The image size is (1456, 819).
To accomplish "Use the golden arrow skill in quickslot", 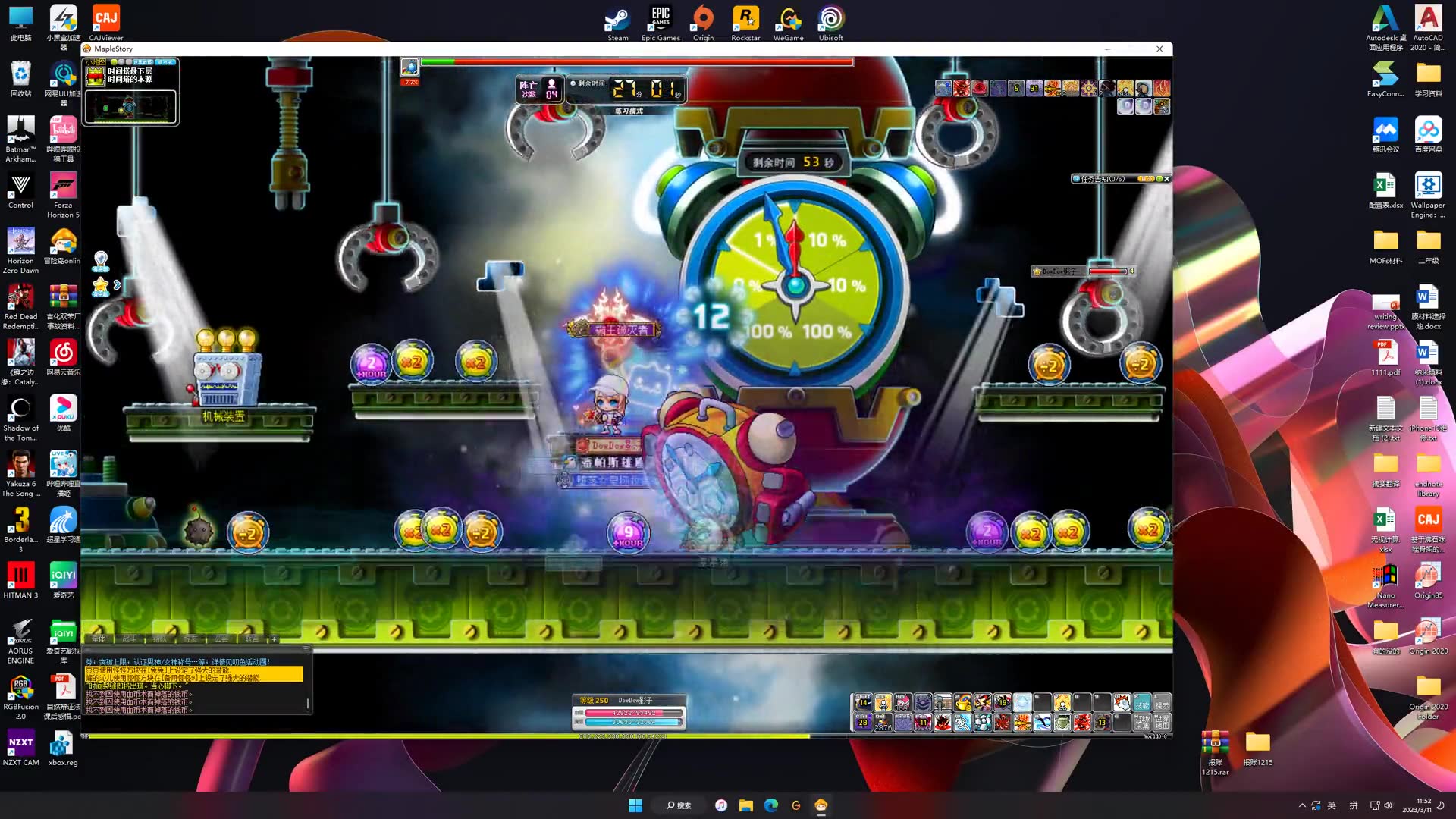I will tap(1022, 722).
